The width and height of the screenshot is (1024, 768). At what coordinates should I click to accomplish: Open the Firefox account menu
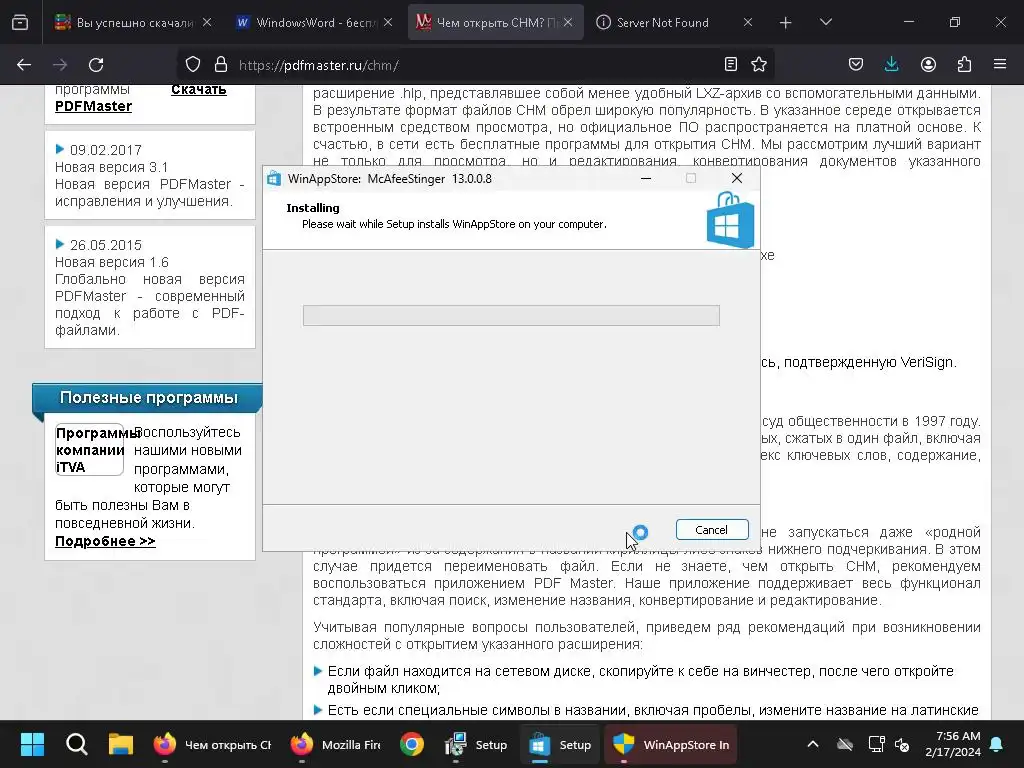click(x=928, y=65)
